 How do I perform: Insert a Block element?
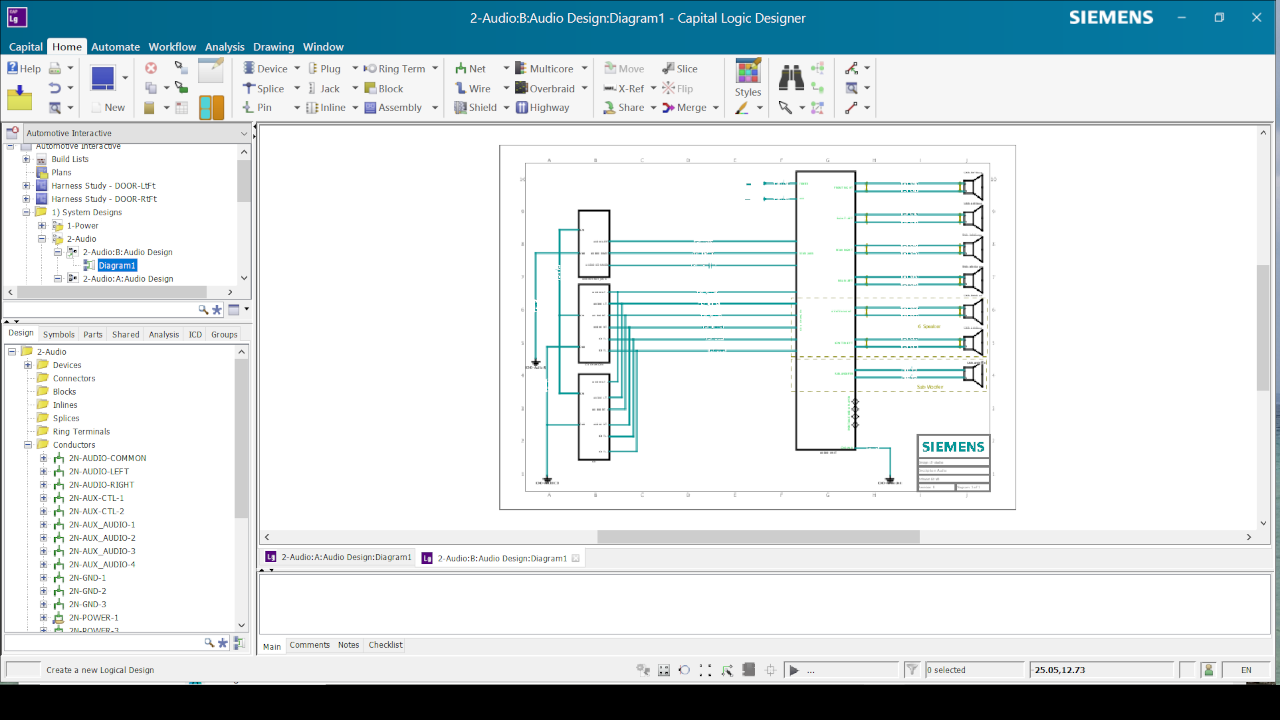[x=384, y=88]
